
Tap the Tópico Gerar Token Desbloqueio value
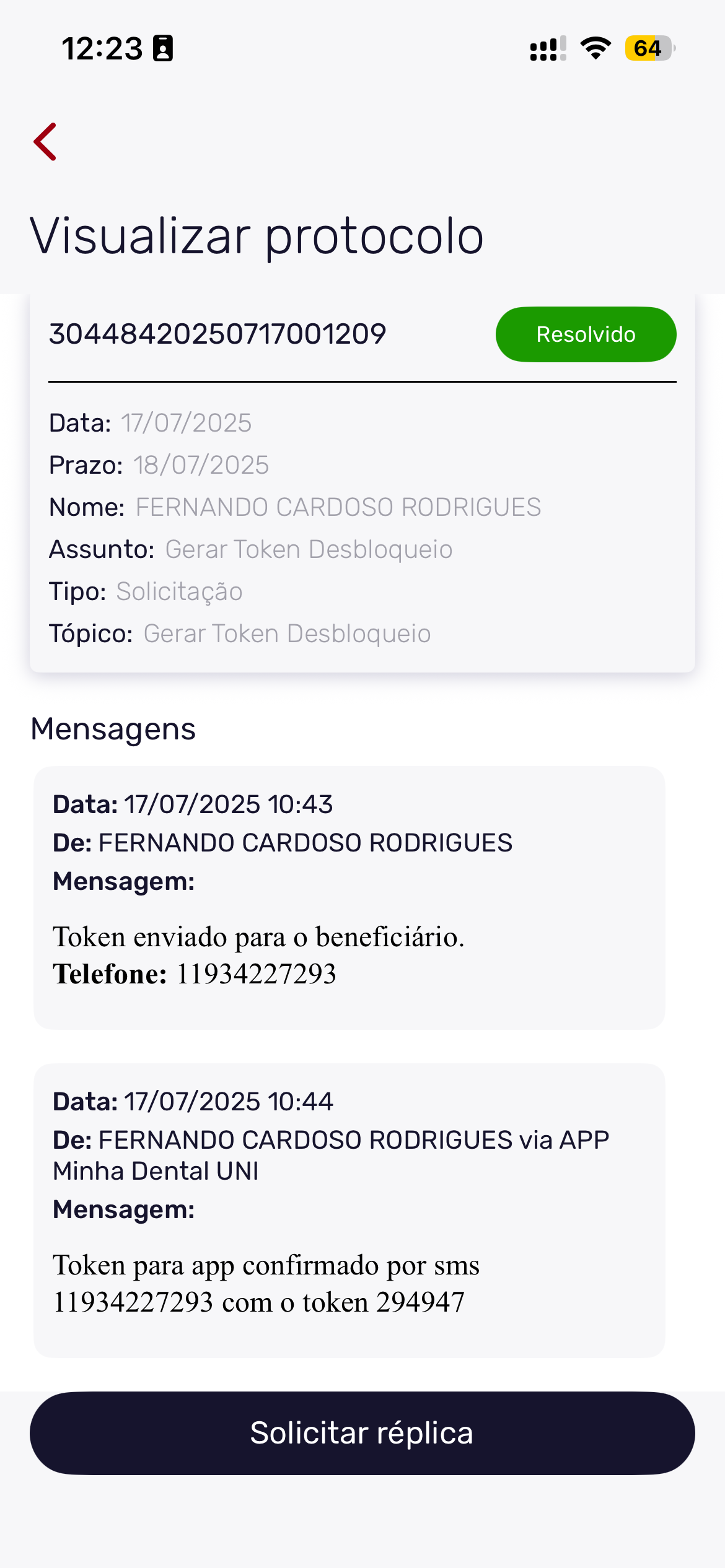(x=287, y=634)
